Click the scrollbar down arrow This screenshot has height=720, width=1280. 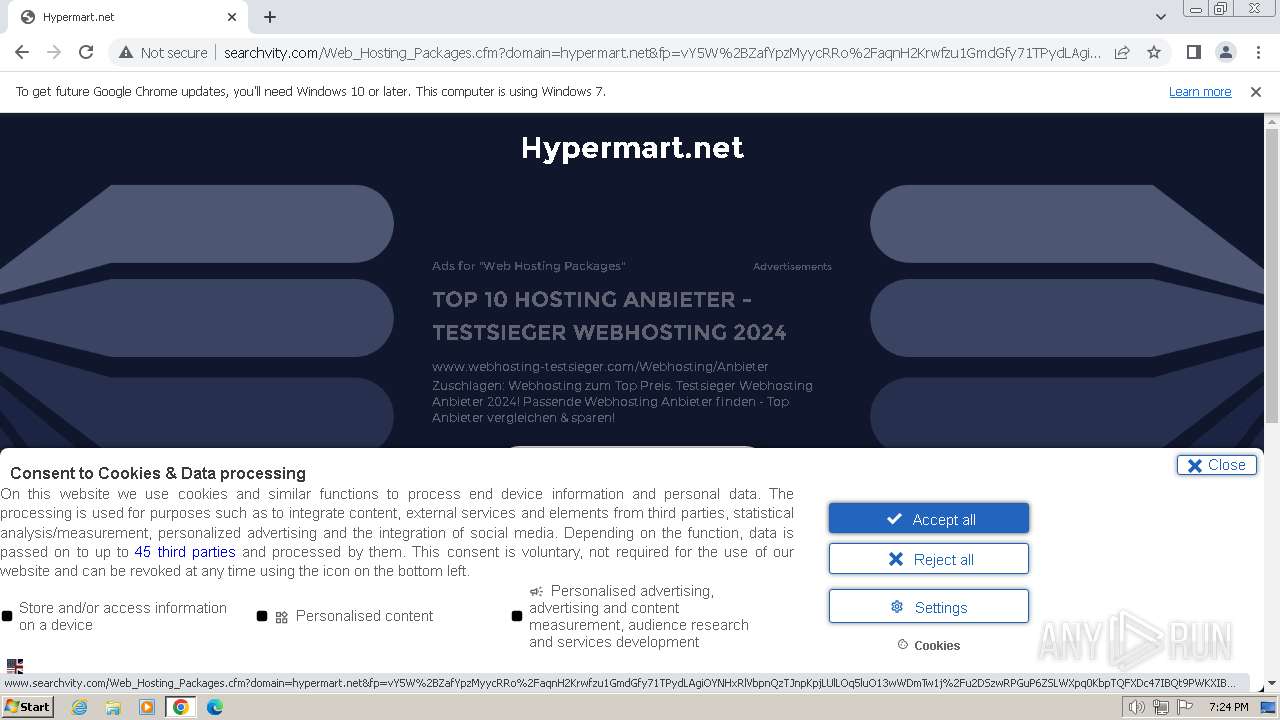click(x=1272, y=684)
